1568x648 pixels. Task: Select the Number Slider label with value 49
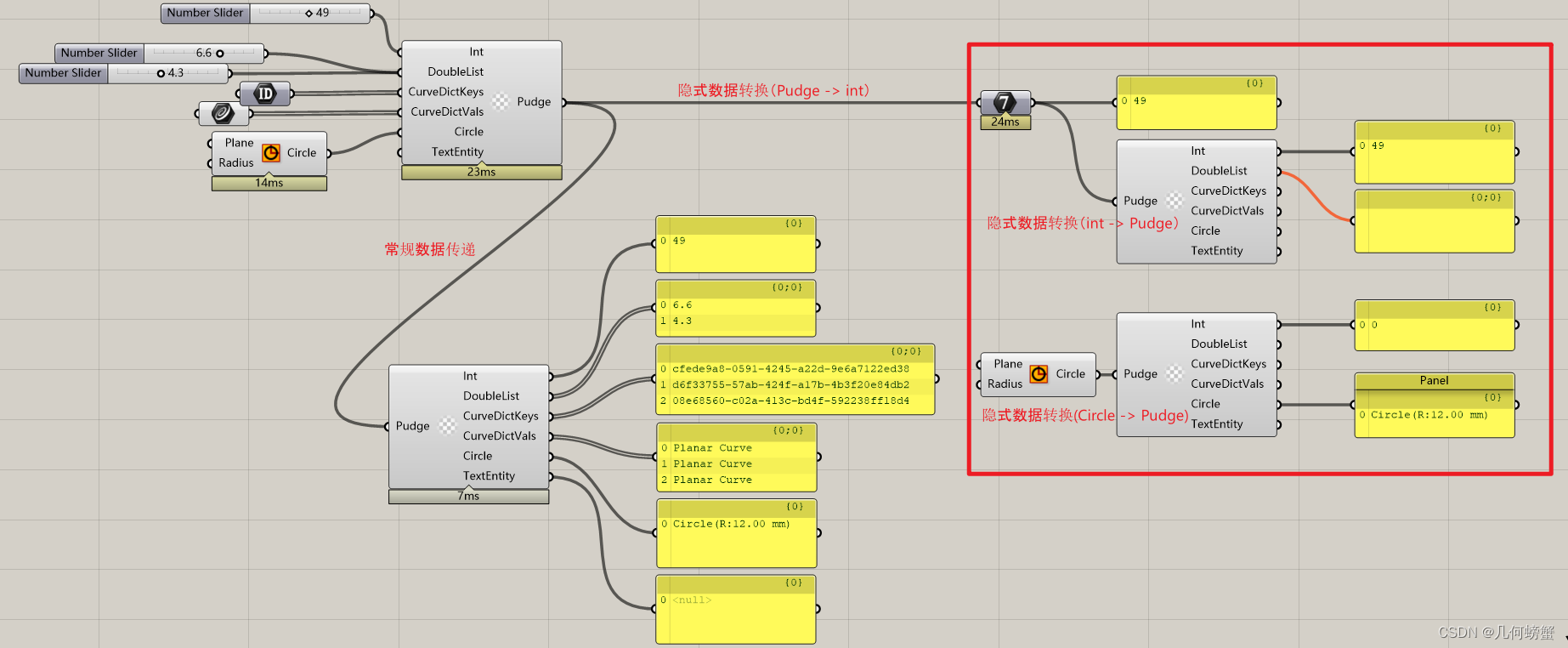point(205,13)
